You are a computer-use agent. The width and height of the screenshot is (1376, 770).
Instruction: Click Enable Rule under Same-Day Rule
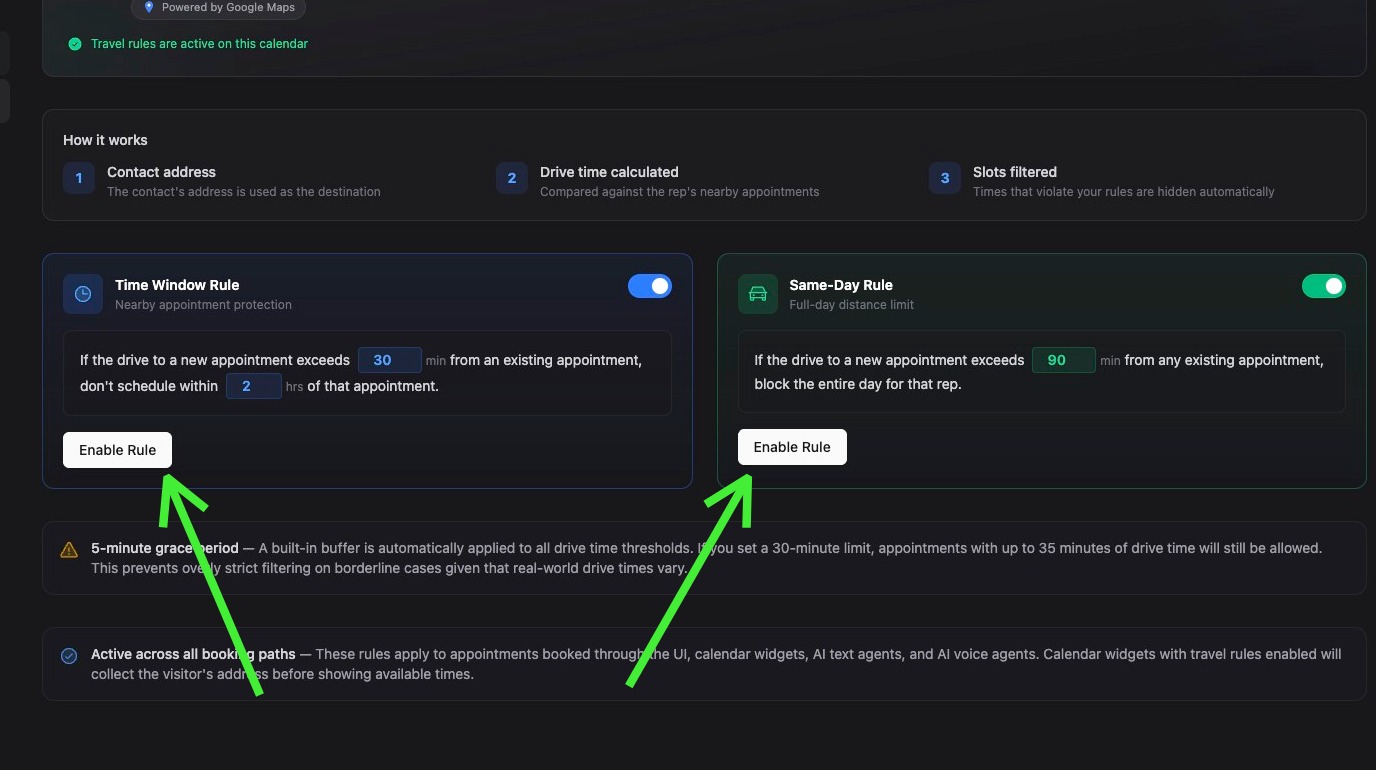(792, 447)
